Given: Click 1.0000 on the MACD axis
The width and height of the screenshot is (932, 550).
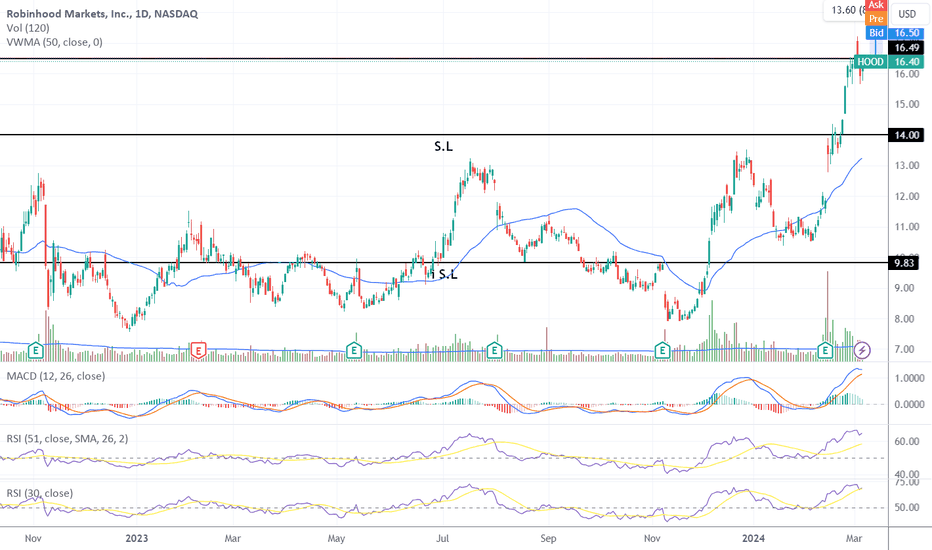Looking at the screenshot, I should [909, 378].
